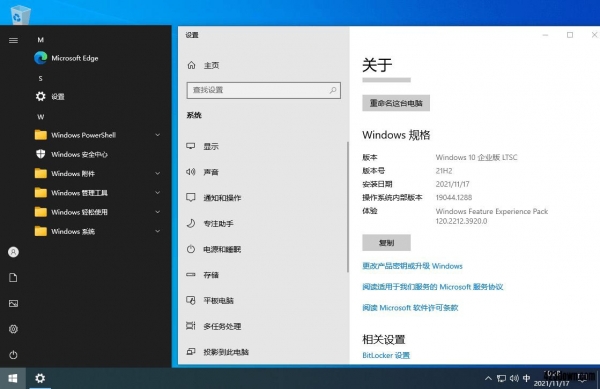Open network icon in system tray
This screenshot has height=389, width=600.
(501, 378)
